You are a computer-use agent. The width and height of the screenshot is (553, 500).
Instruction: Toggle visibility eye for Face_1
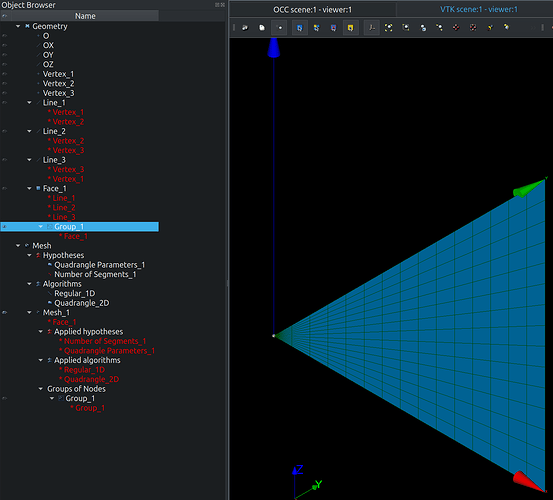5,188
